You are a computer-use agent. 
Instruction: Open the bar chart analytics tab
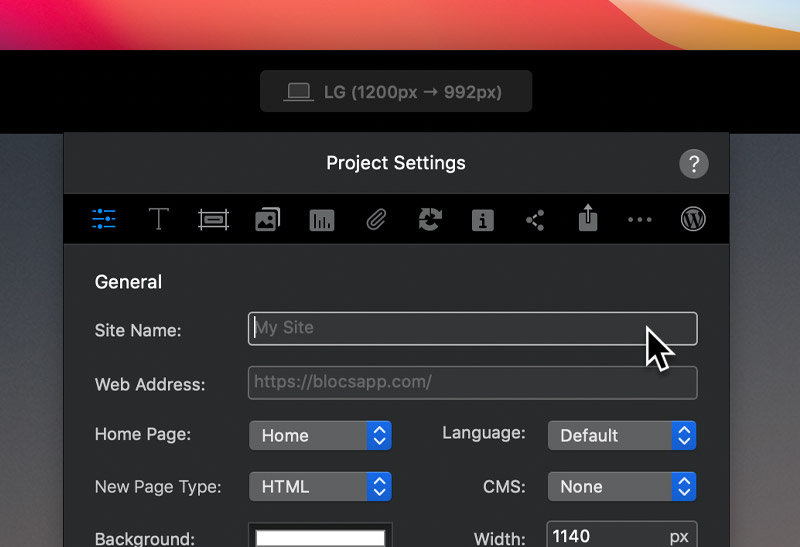[322, 220]
